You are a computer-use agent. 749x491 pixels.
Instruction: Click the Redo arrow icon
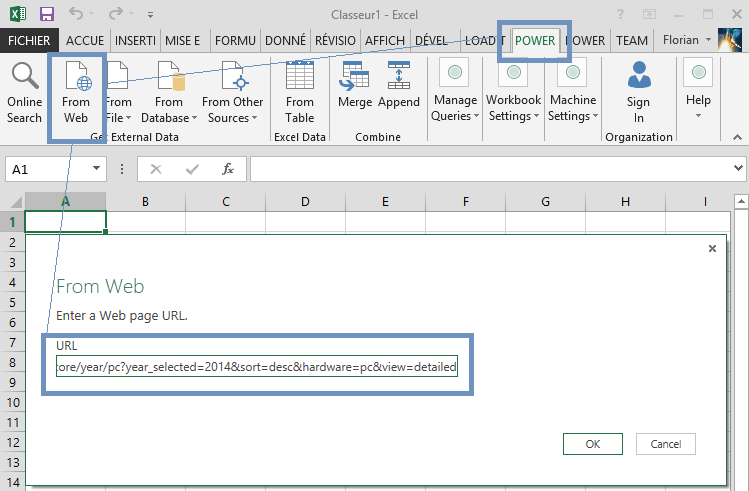point(116,13)
